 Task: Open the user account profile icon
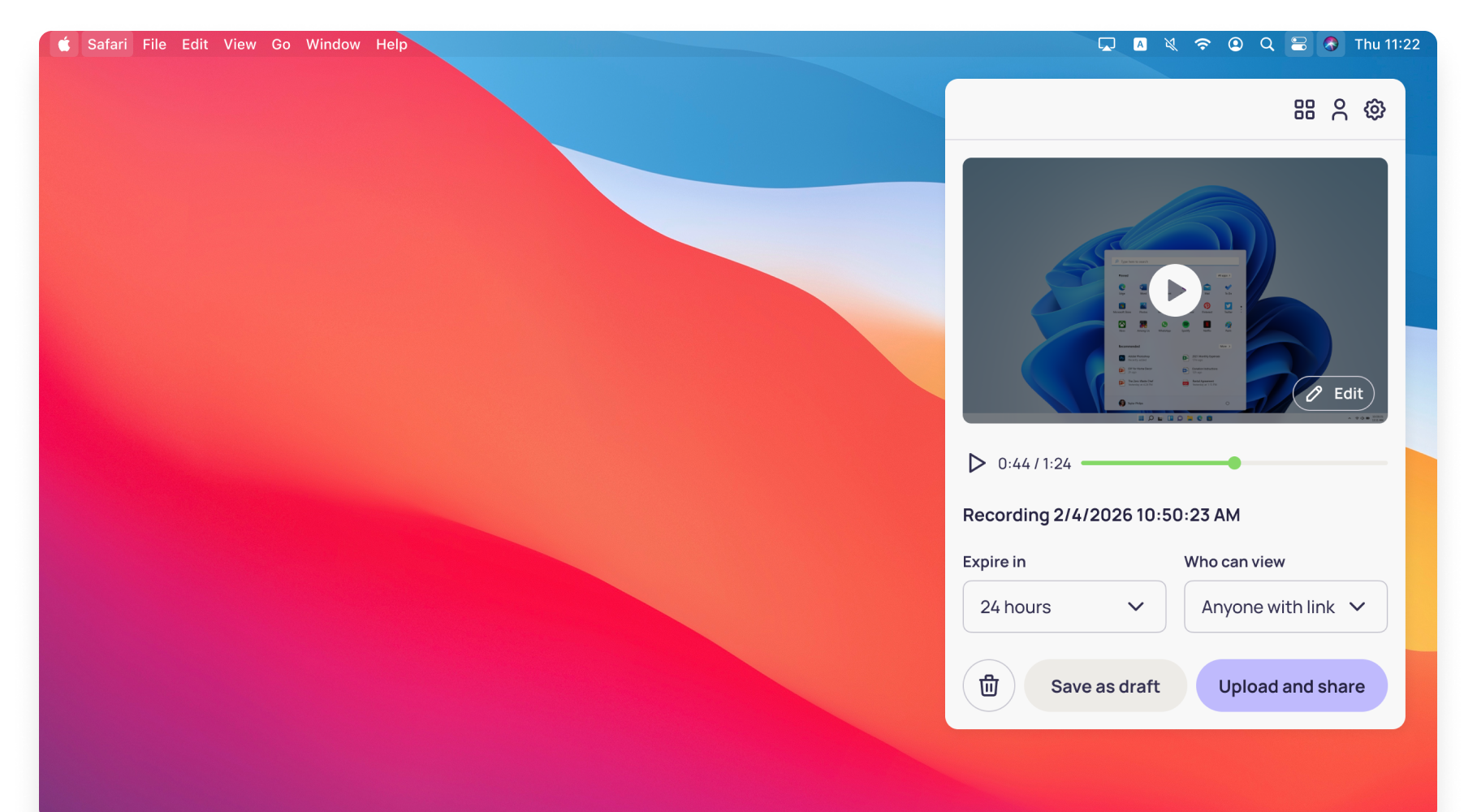coord(1339,110)
